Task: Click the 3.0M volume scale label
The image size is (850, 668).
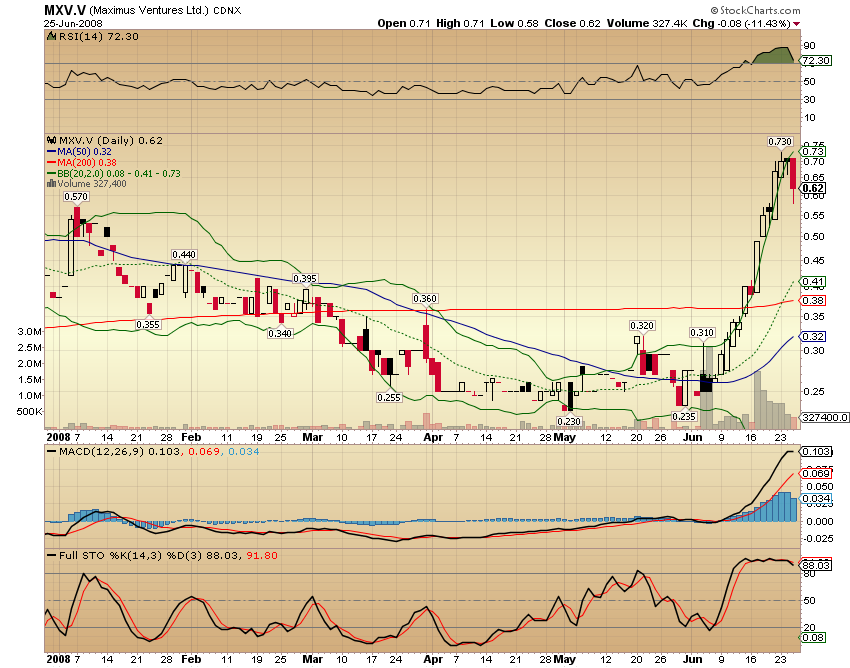Action: point(30,332)
